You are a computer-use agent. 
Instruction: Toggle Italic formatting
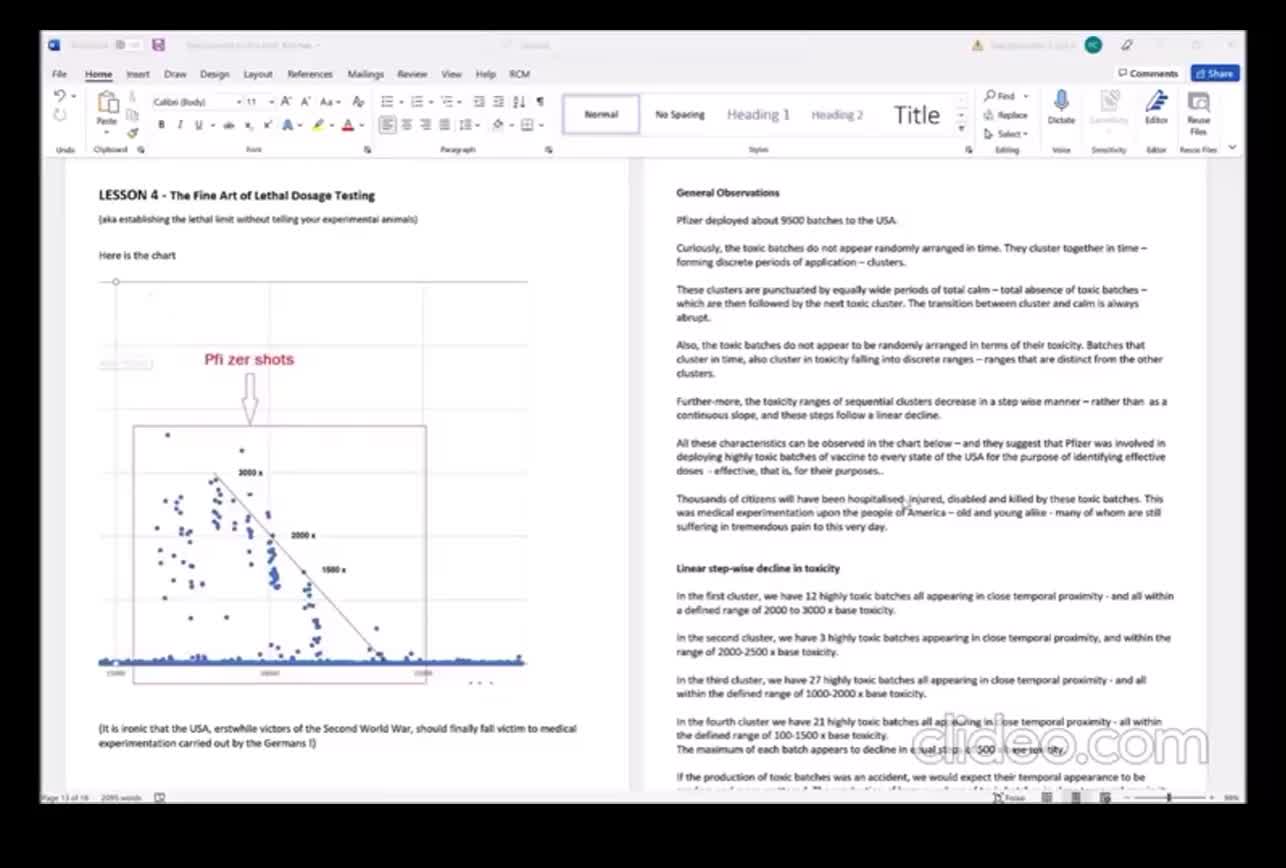(179, 125)
